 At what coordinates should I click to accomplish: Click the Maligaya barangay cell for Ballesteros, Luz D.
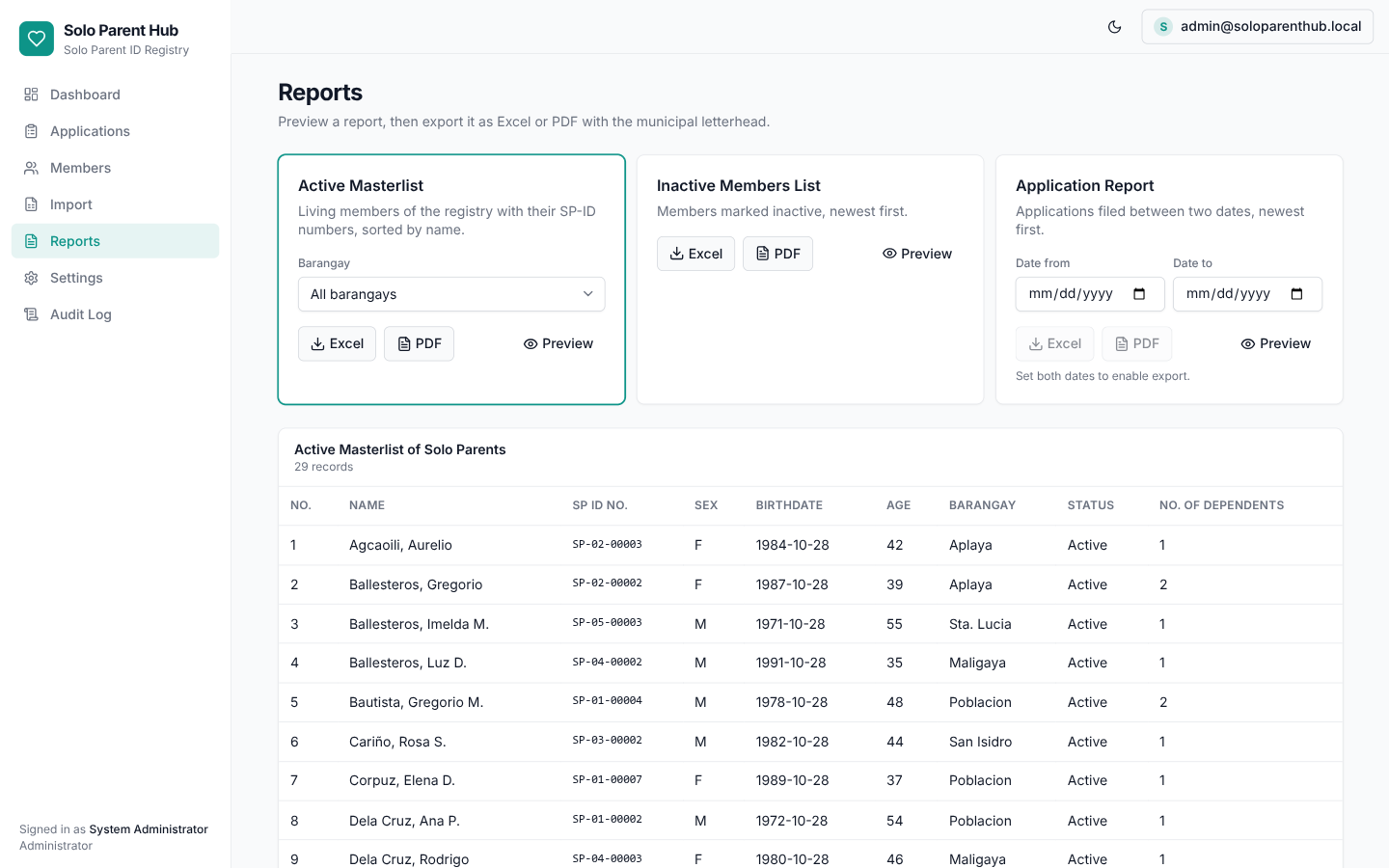click(x=977, y=663)
